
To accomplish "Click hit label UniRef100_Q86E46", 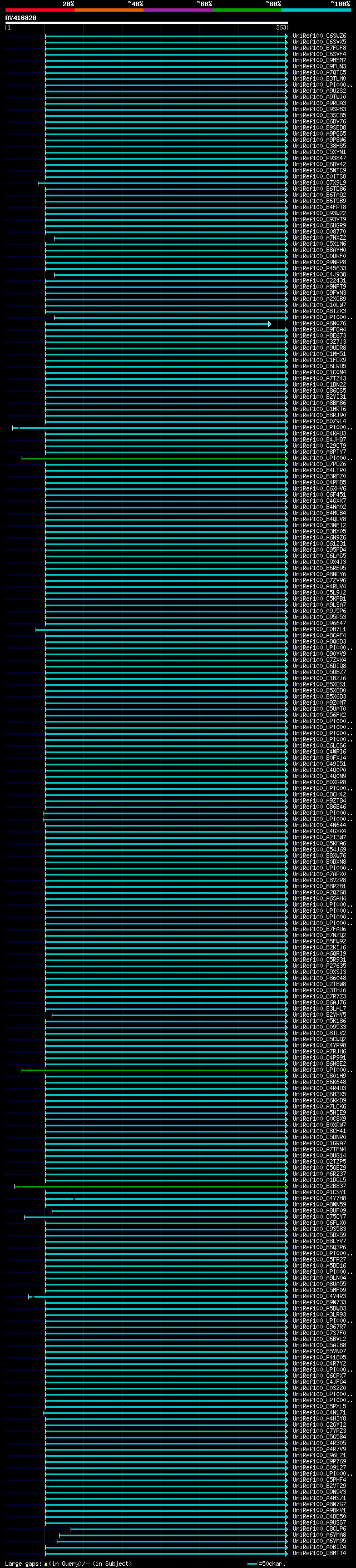I will (319, 807).
